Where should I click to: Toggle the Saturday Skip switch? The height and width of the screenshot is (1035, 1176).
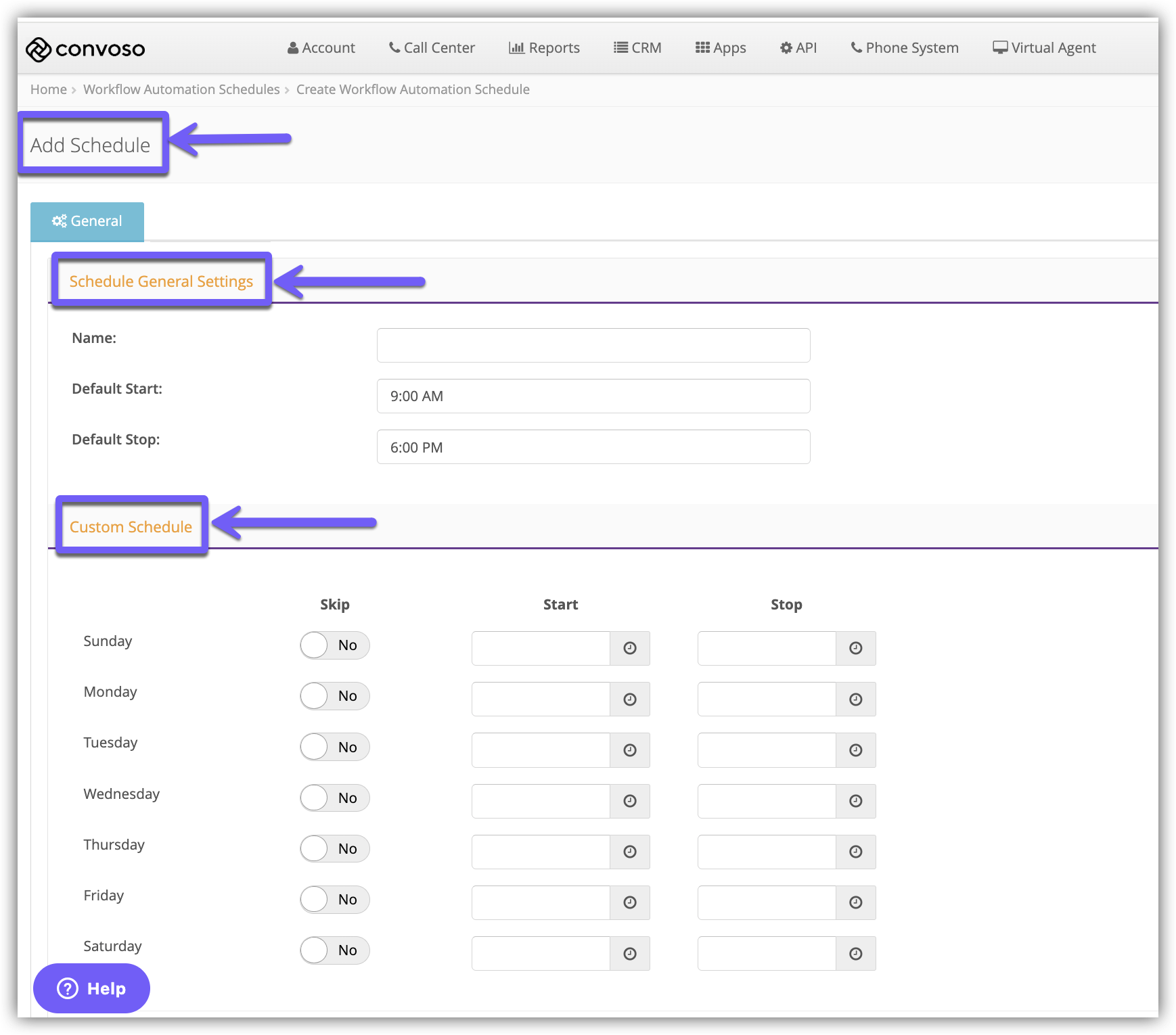[334, 950]
